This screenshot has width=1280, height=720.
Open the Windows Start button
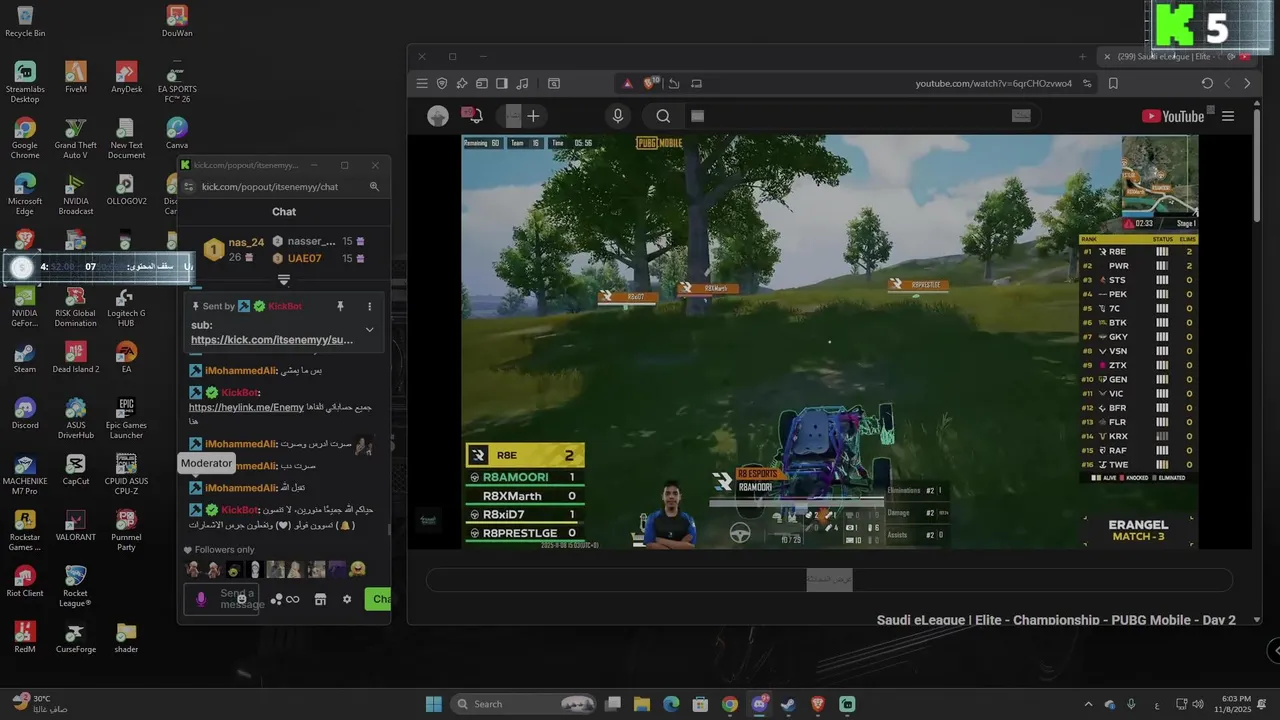(434, 704)
